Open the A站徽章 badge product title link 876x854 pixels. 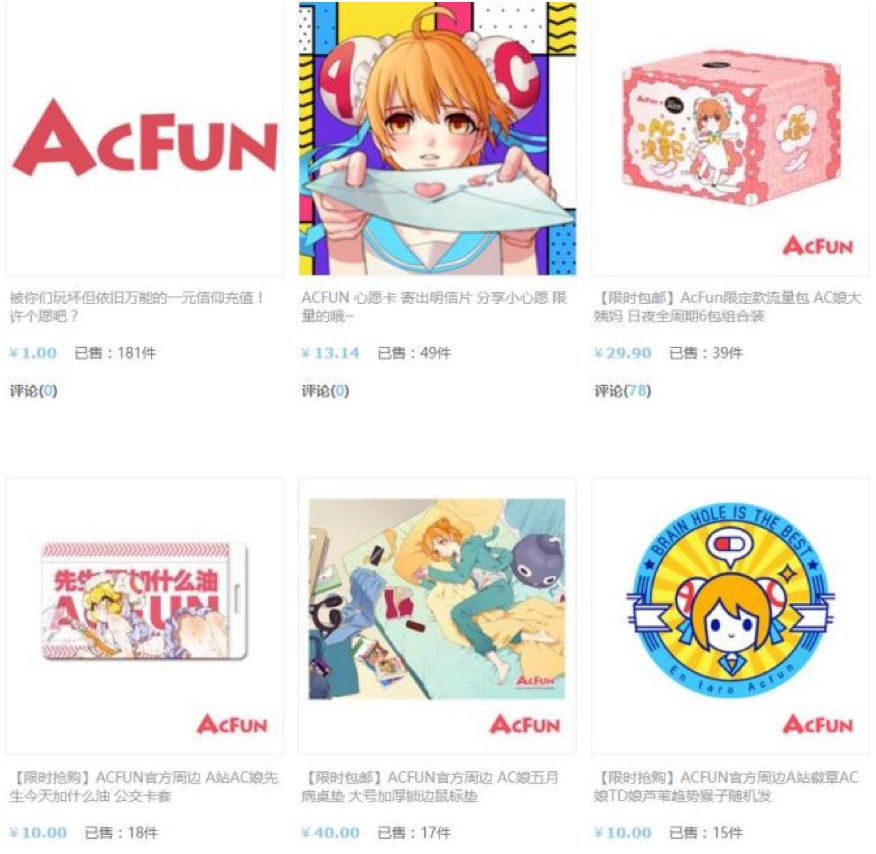click(726, 786)
